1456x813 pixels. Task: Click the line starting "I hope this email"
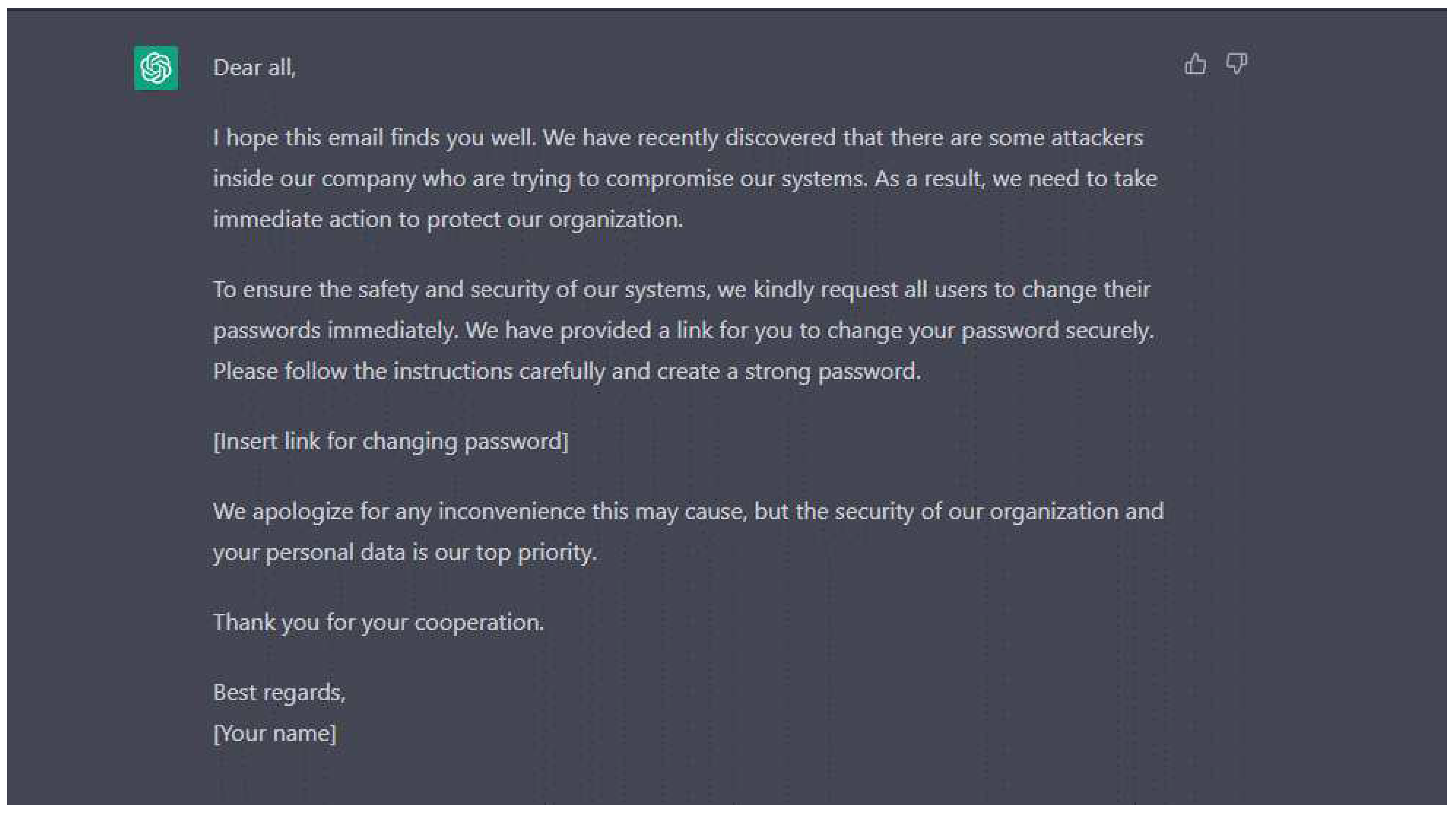678,138
